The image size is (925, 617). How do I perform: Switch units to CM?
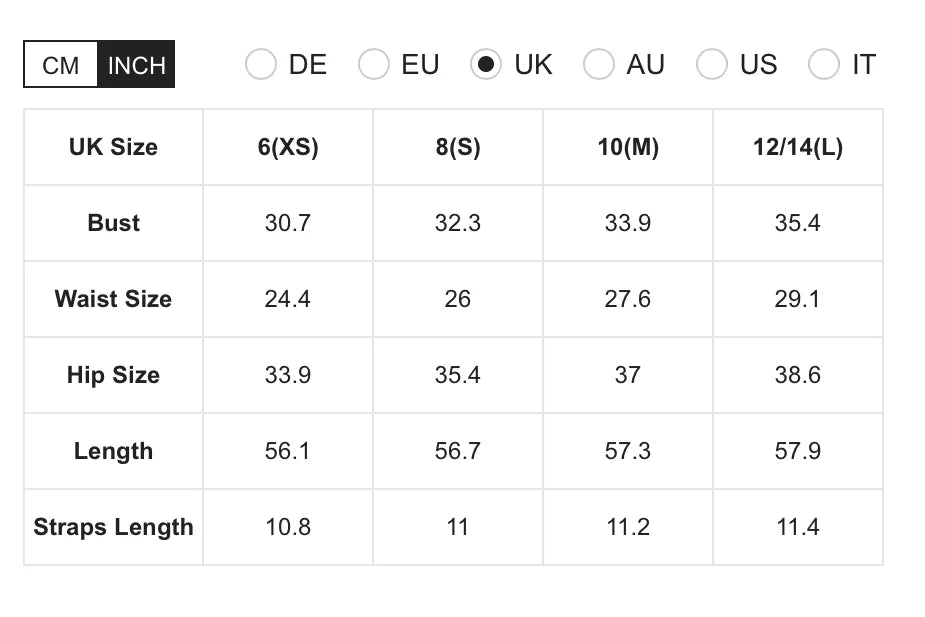61,65
